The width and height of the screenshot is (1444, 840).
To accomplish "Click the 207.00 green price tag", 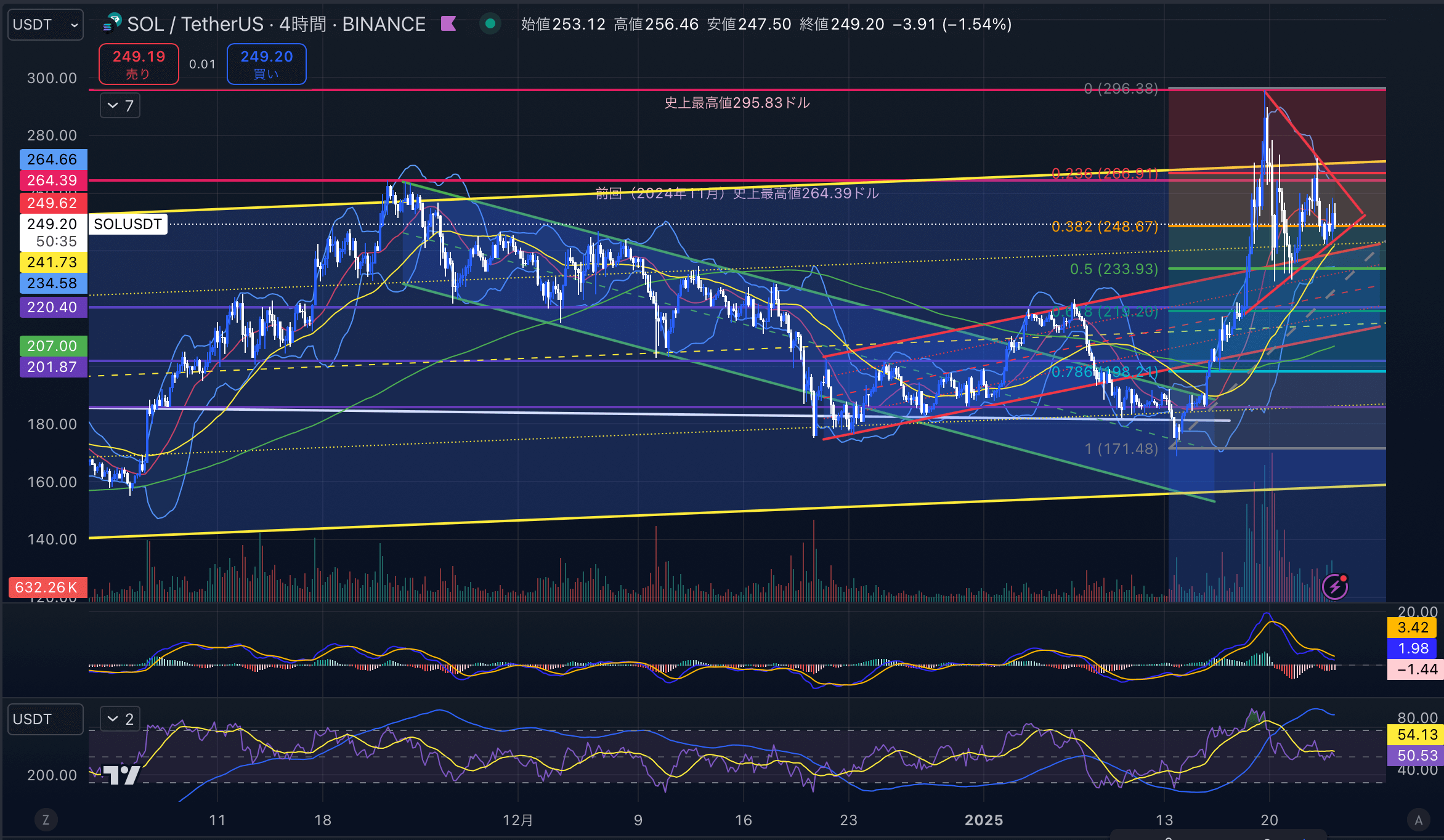I will coord(53,346).
